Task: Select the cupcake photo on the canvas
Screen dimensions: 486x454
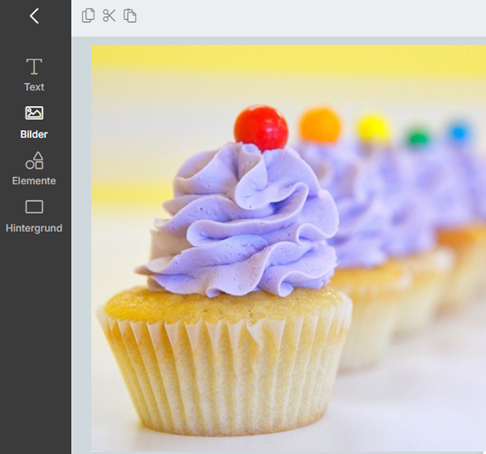Action: click(x=289, y=248)
